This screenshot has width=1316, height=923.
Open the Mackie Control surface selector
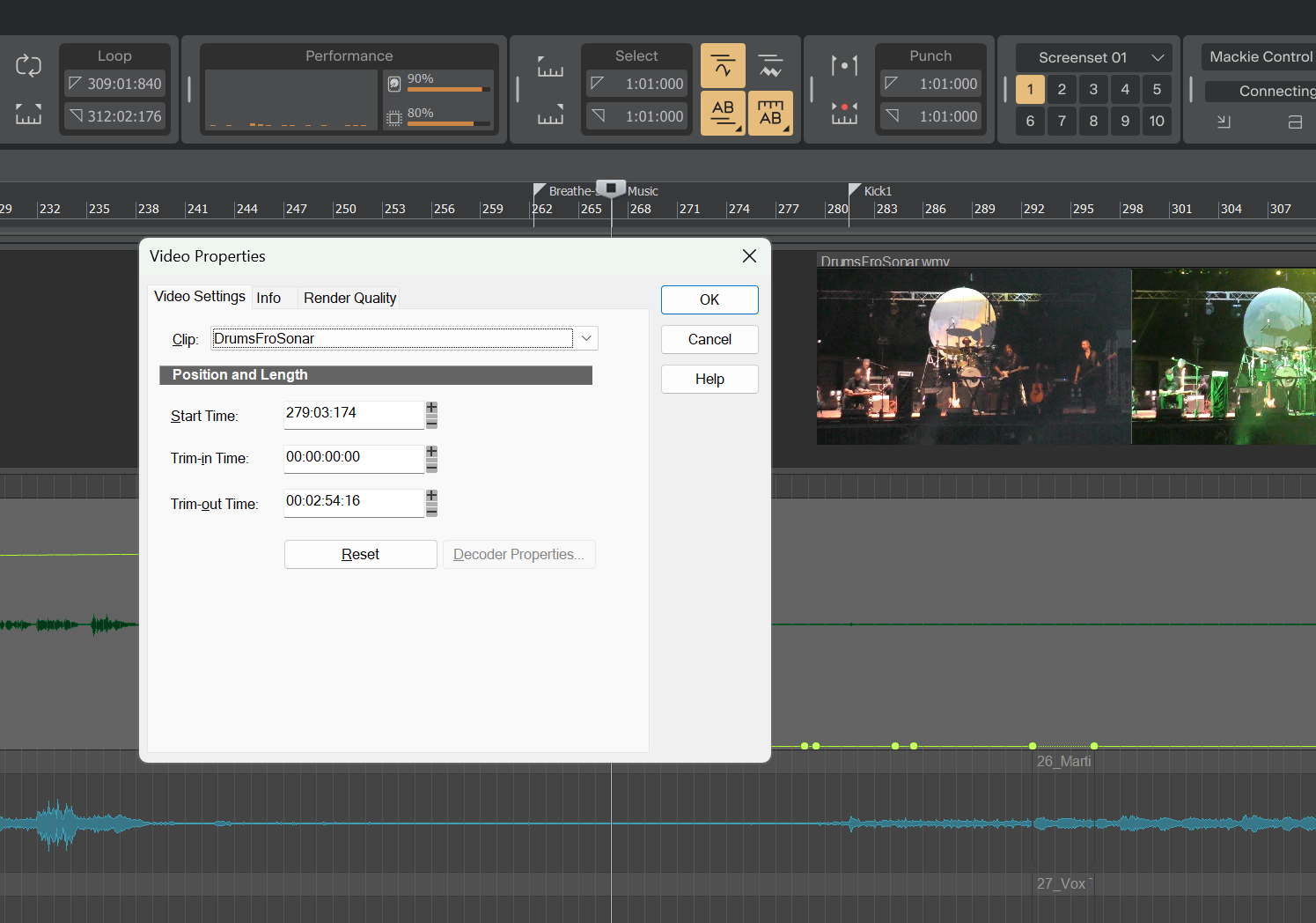(x=1260, y=57)
